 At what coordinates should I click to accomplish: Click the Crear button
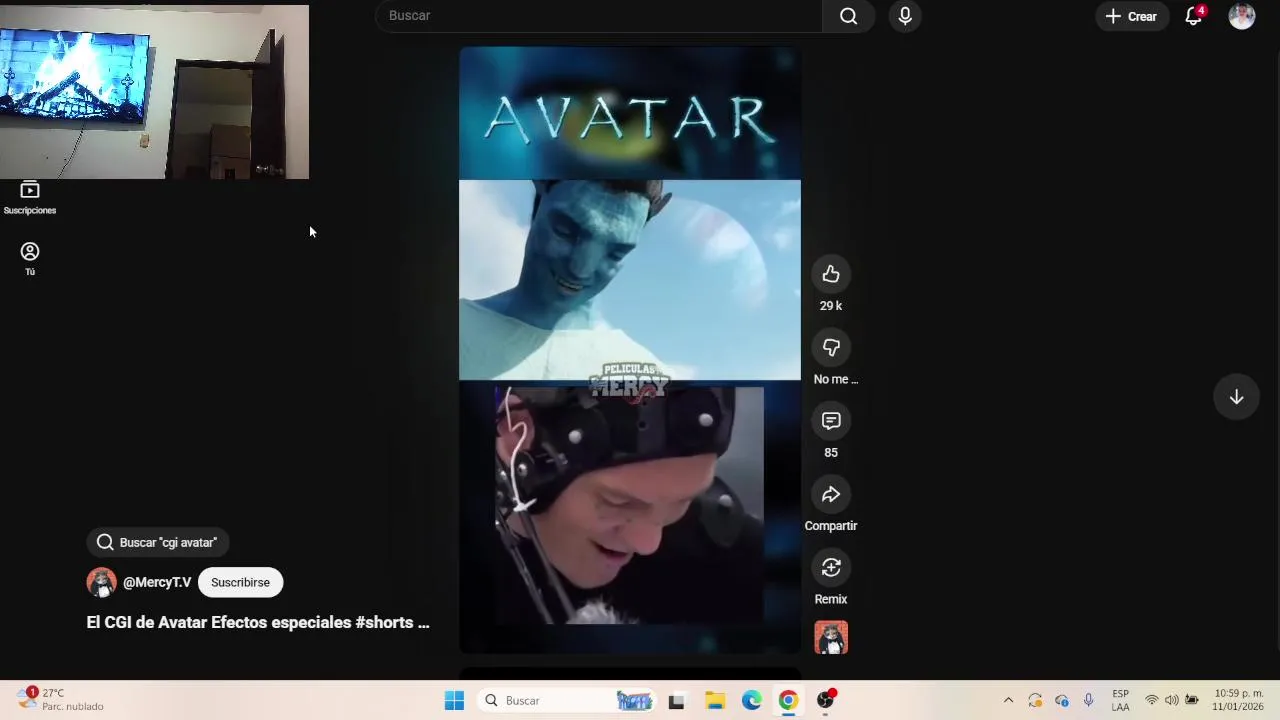pos(1131,16)
